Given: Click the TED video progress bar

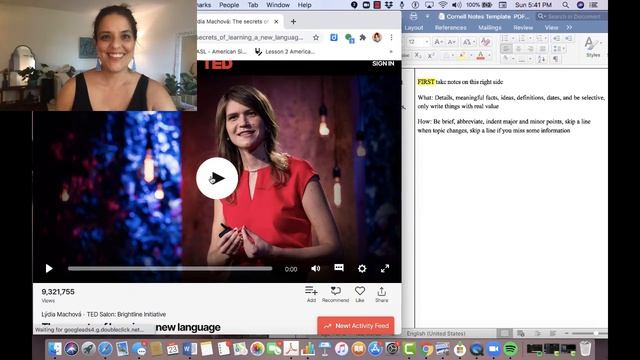Looking at the screenshot, I should [x=170, y=269].
